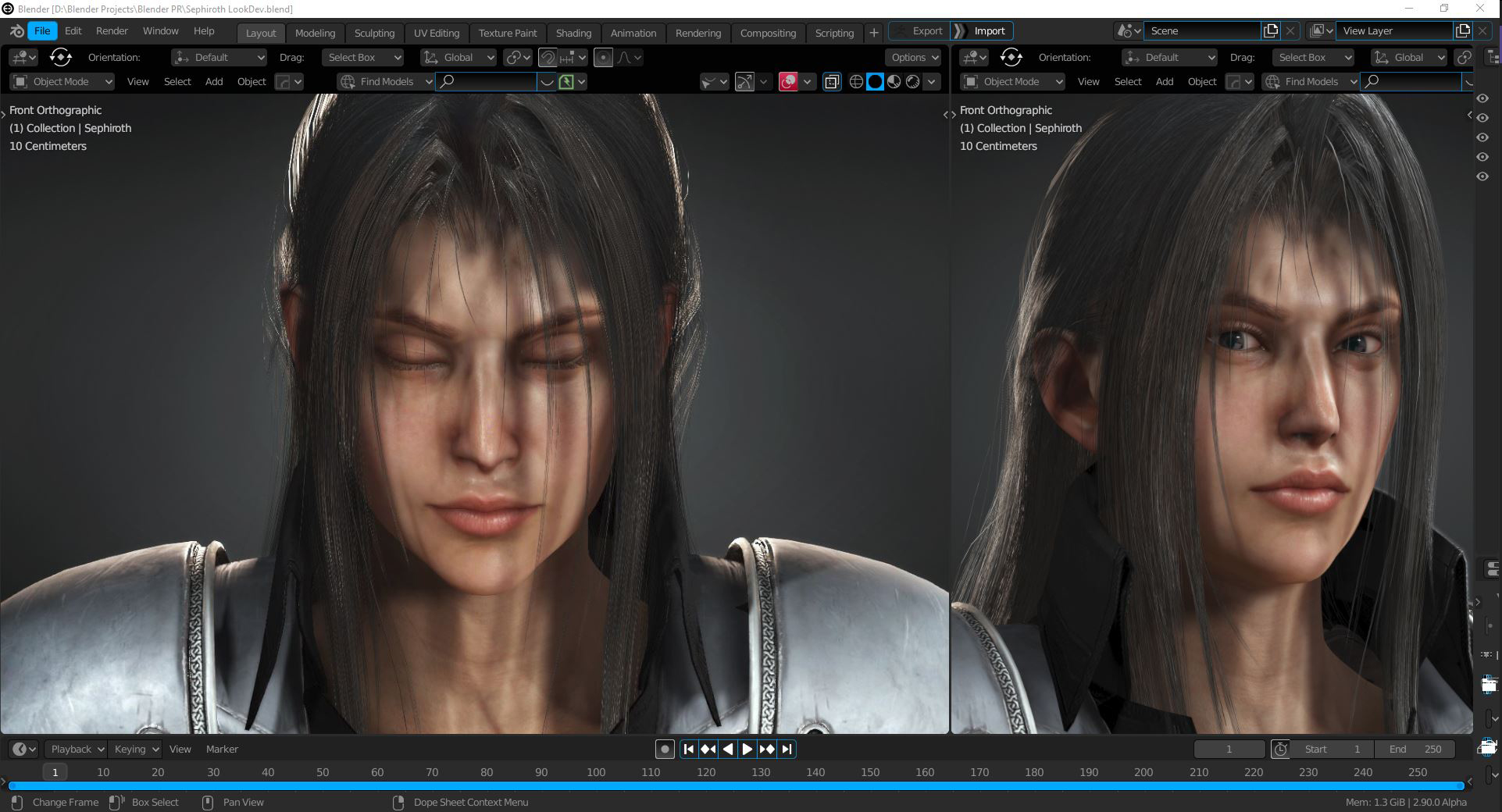Open left viewport object visibility filter icon
This screenshot has height=812, width=1502.
[714, 82]
